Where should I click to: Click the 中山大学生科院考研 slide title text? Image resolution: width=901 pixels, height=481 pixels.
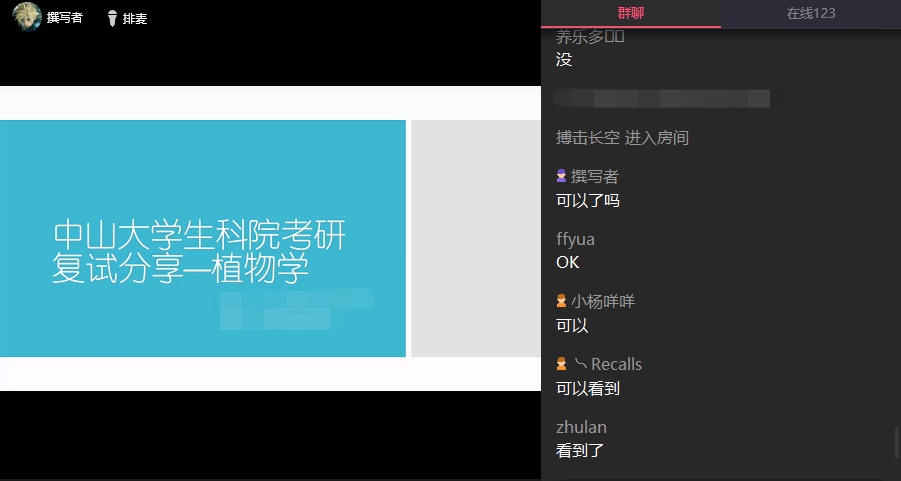click(199, 236)
